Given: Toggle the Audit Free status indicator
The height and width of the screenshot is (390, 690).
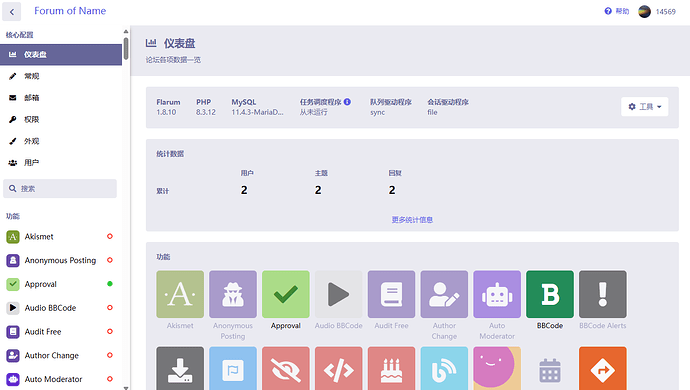Looking at the screenshot, I should pyautogui.click(x=110, y=331).
